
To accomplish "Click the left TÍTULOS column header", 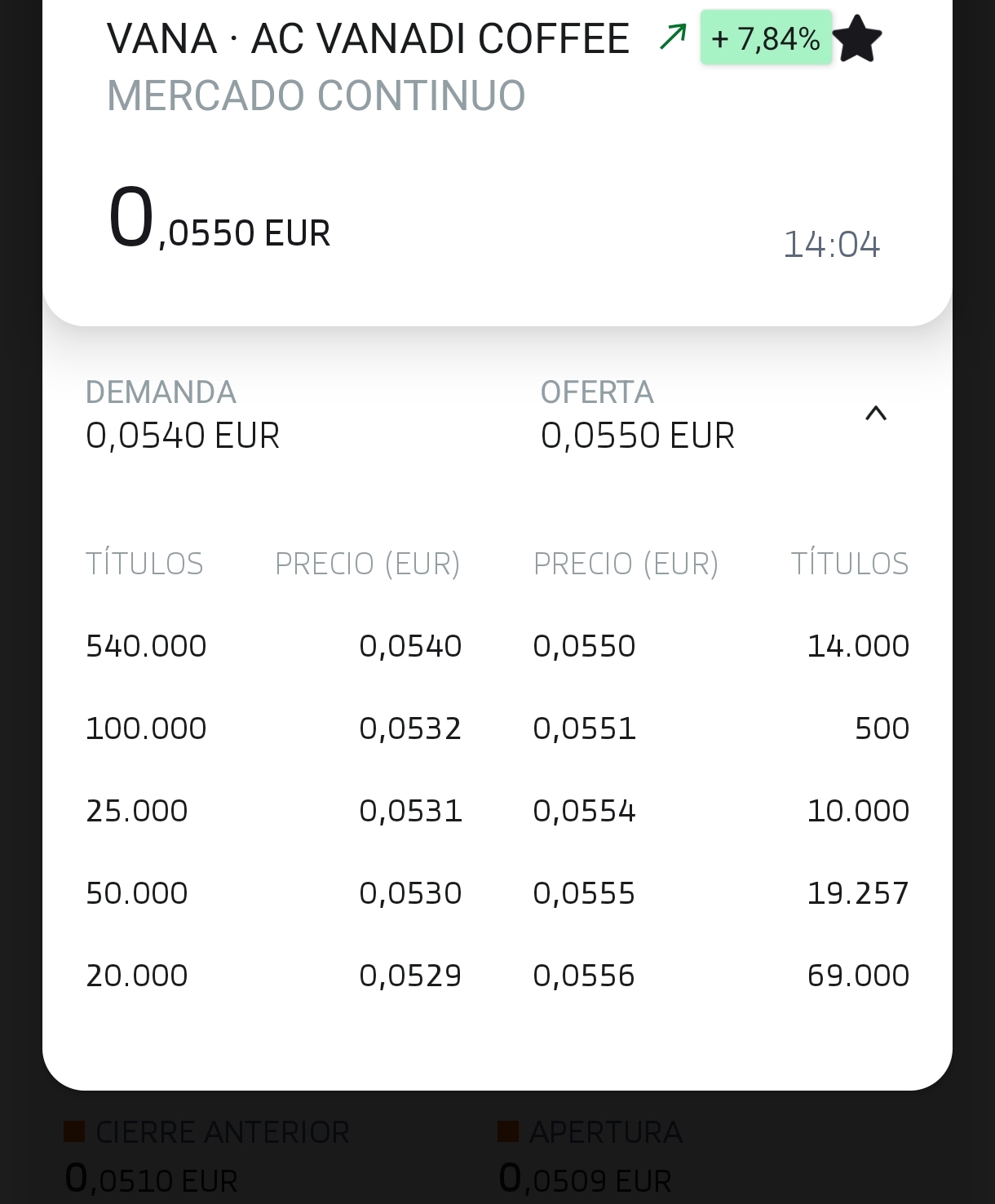I will (144, 564).
